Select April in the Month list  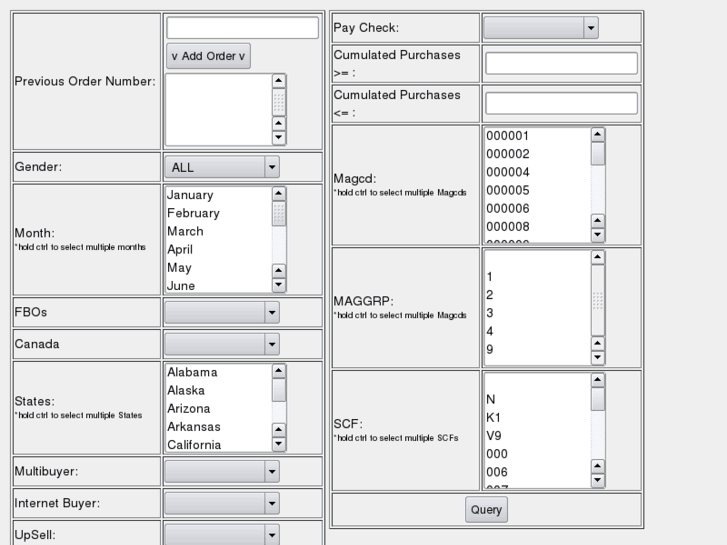[x=218, y=249]
